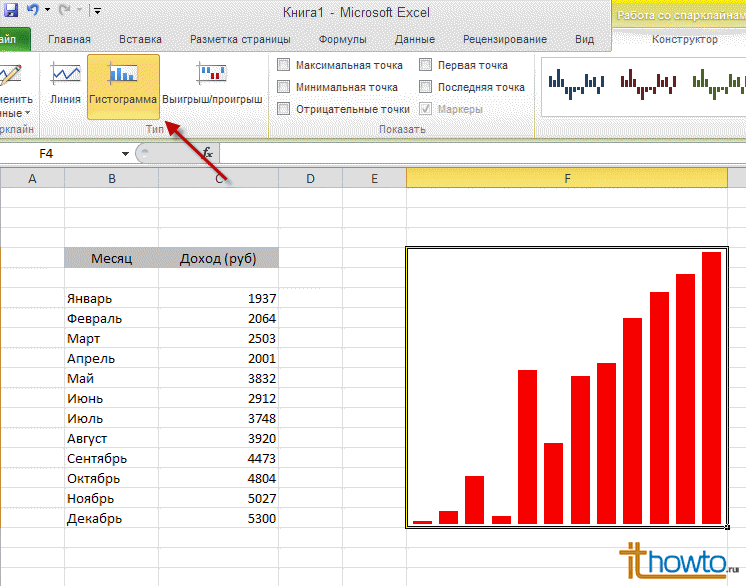This screenshot has height=586, width=746.
Task: Toggle the Маркеры checkbox
Action: [425, 108]
